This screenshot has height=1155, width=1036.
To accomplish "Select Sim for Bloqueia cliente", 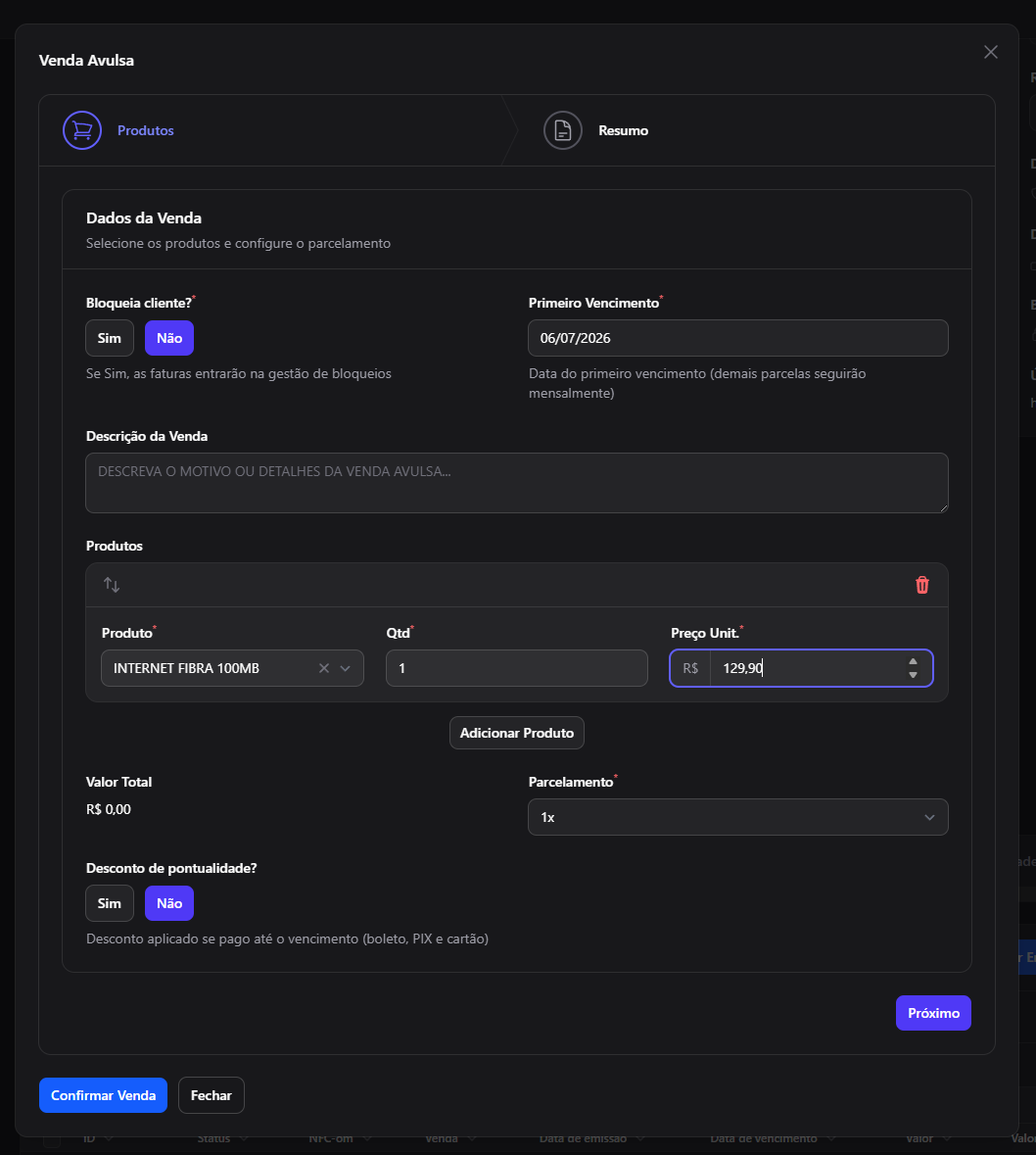I will [x=110, y=338].
